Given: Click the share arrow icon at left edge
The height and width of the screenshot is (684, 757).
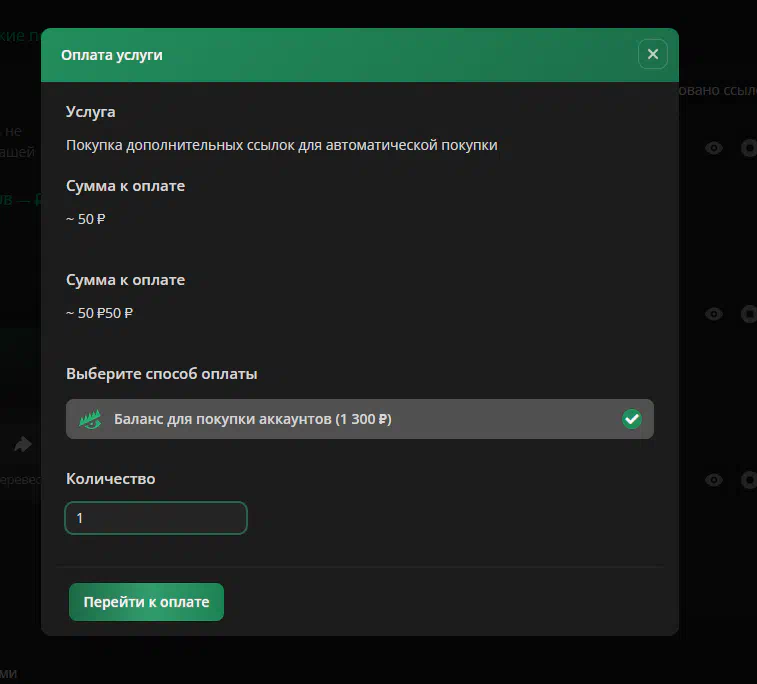Looking at the screenshot, I should pos(22,444).
